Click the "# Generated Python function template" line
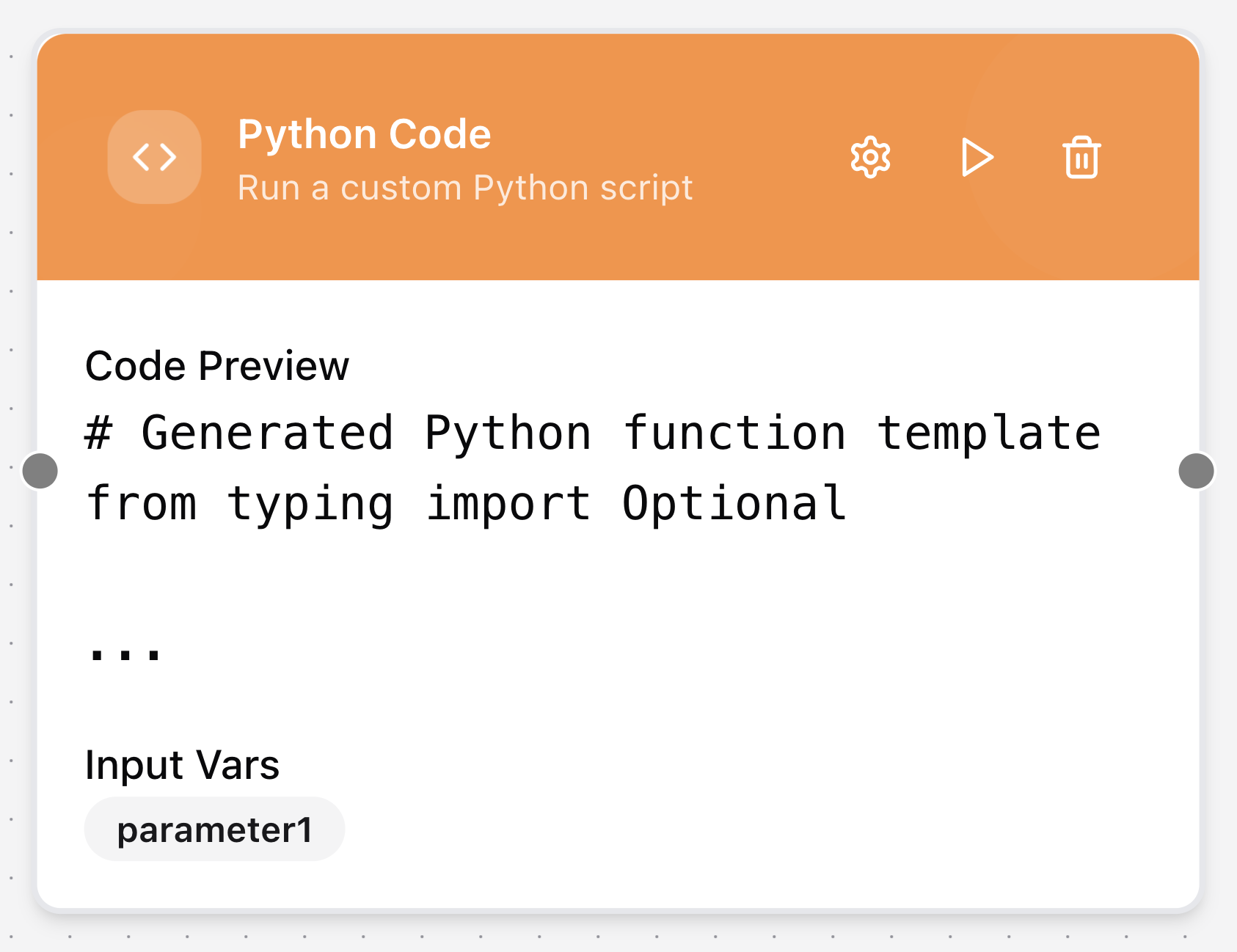 593,433
